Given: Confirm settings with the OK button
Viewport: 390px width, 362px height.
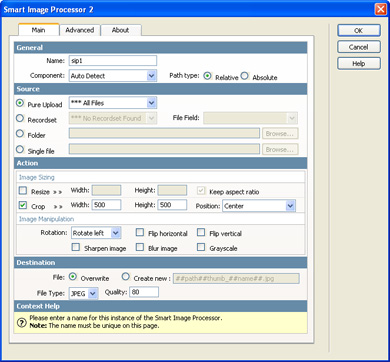Looking at the screenshot, I should [359, 30].
